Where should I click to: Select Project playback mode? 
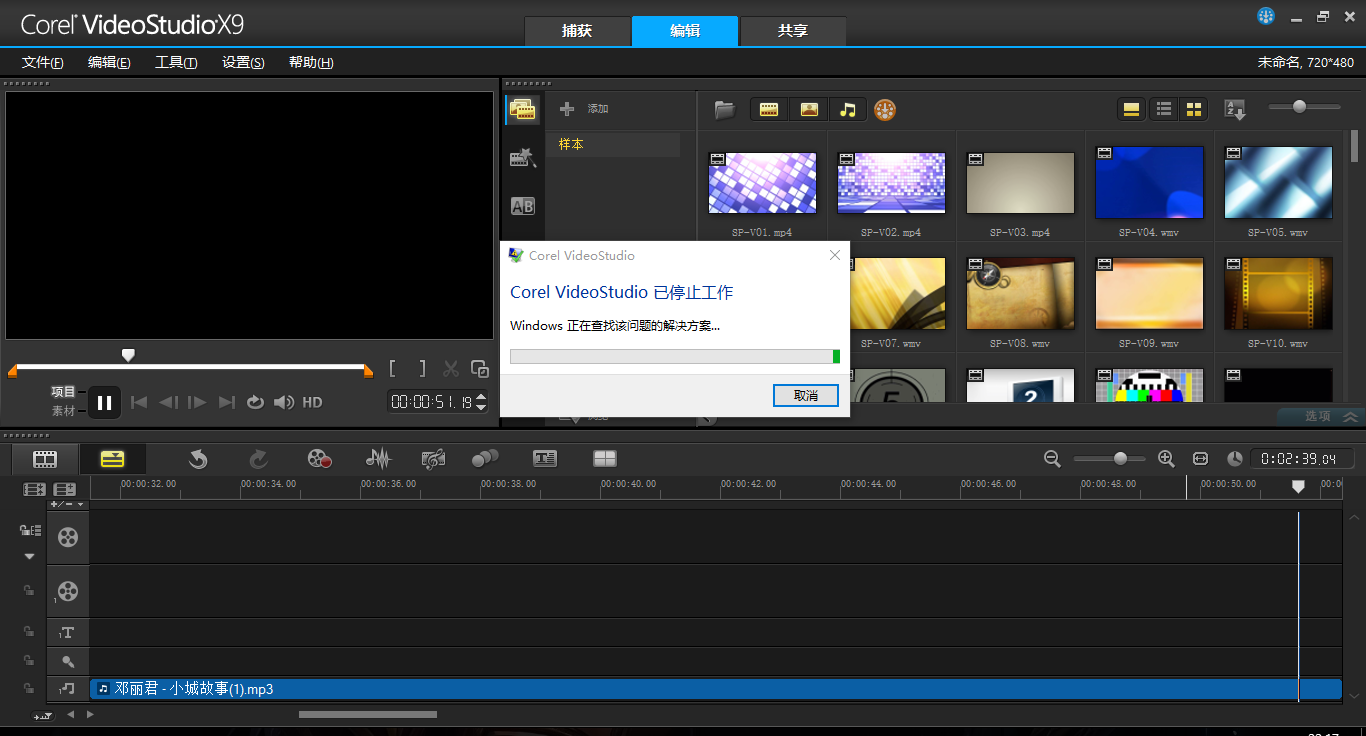(63, 392)
